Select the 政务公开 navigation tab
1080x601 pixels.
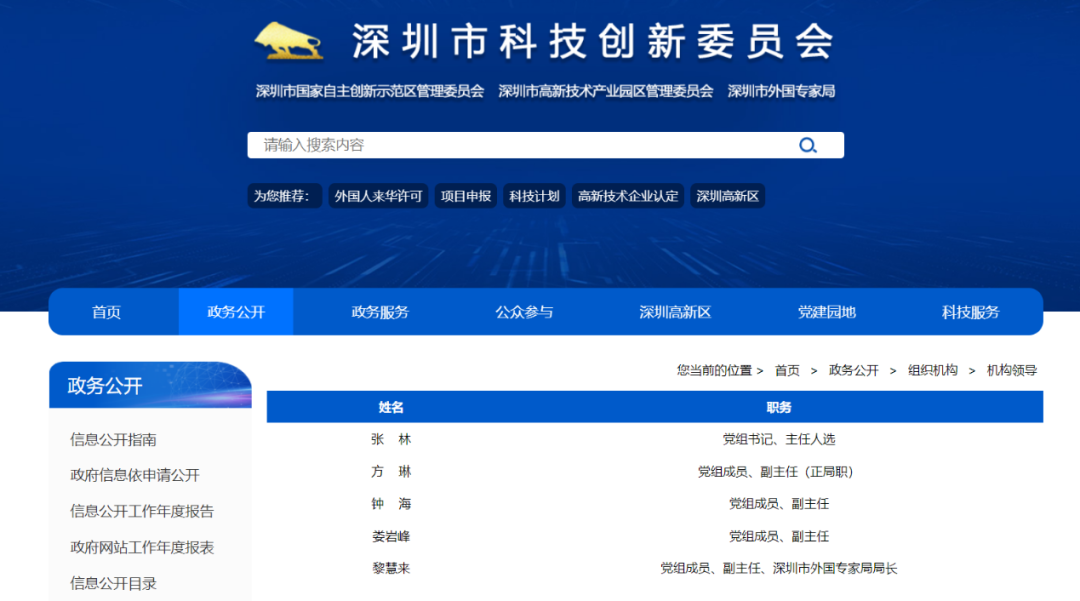coord(236,312)
